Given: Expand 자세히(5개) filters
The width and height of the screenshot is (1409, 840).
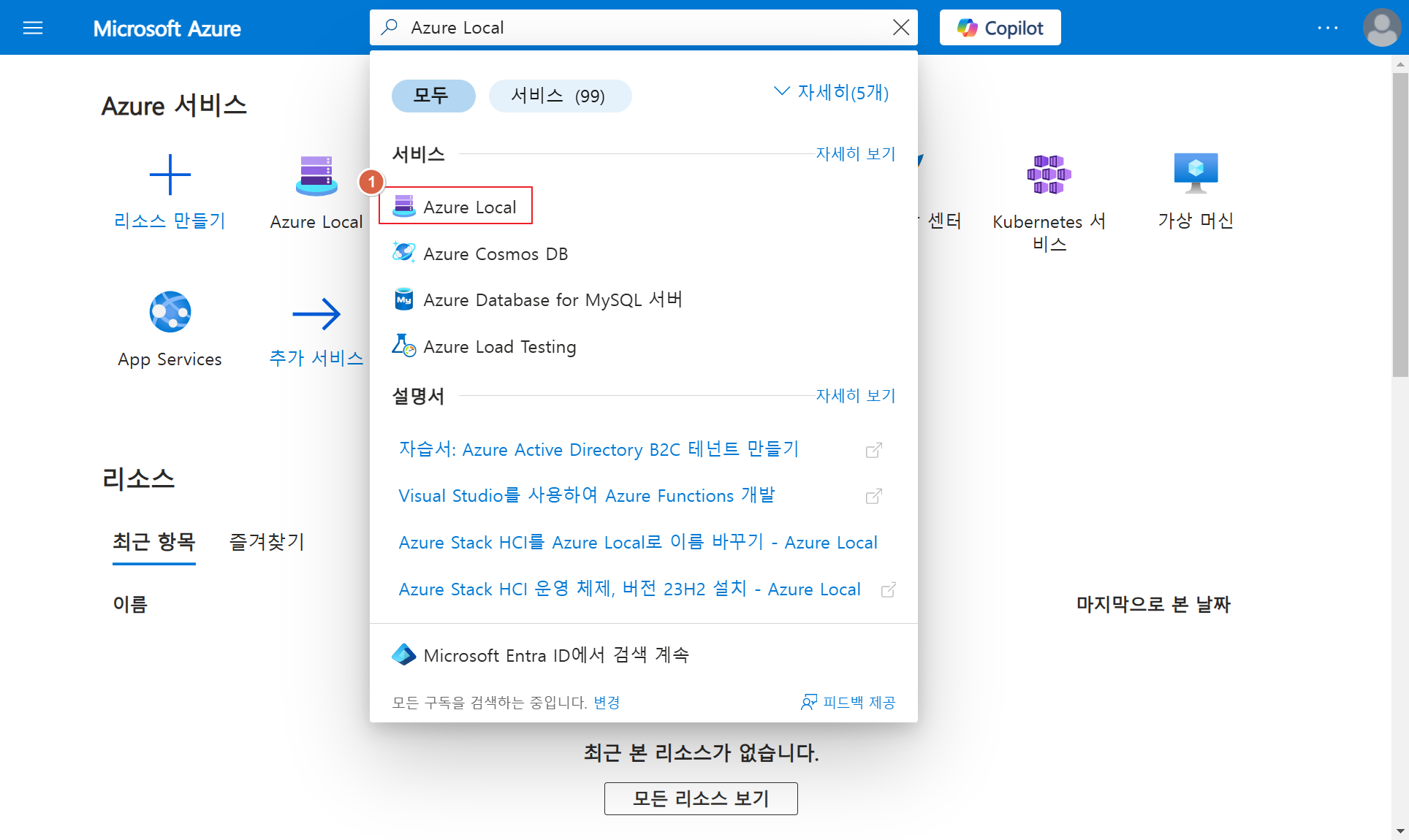Looking at the screenshot, I should pos(831,93).
